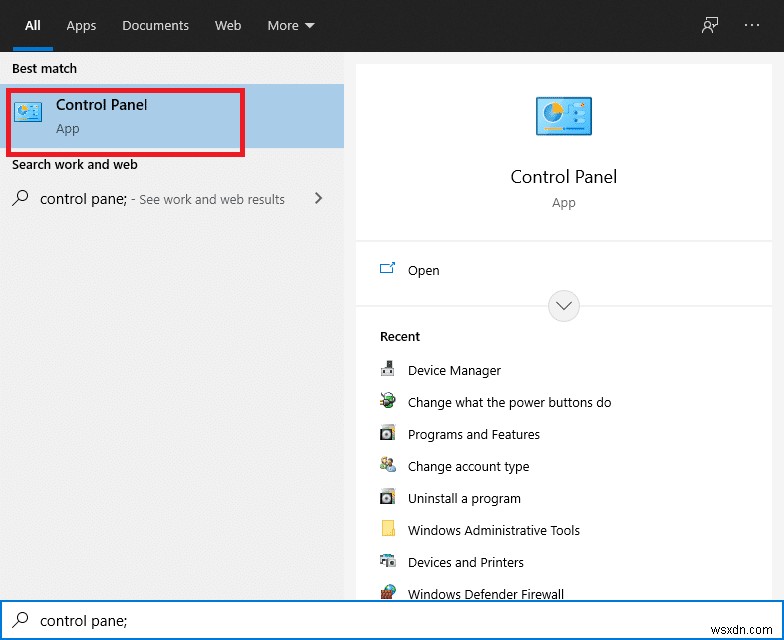Click the Windows Administrative Tools folder icon
Viewport: 784px width, 640px height.
coord(388,530)
